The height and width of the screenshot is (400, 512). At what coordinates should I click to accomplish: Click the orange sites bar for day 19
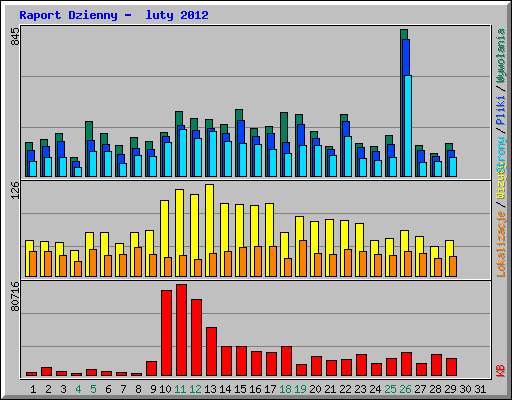click(x=303, y=258)
